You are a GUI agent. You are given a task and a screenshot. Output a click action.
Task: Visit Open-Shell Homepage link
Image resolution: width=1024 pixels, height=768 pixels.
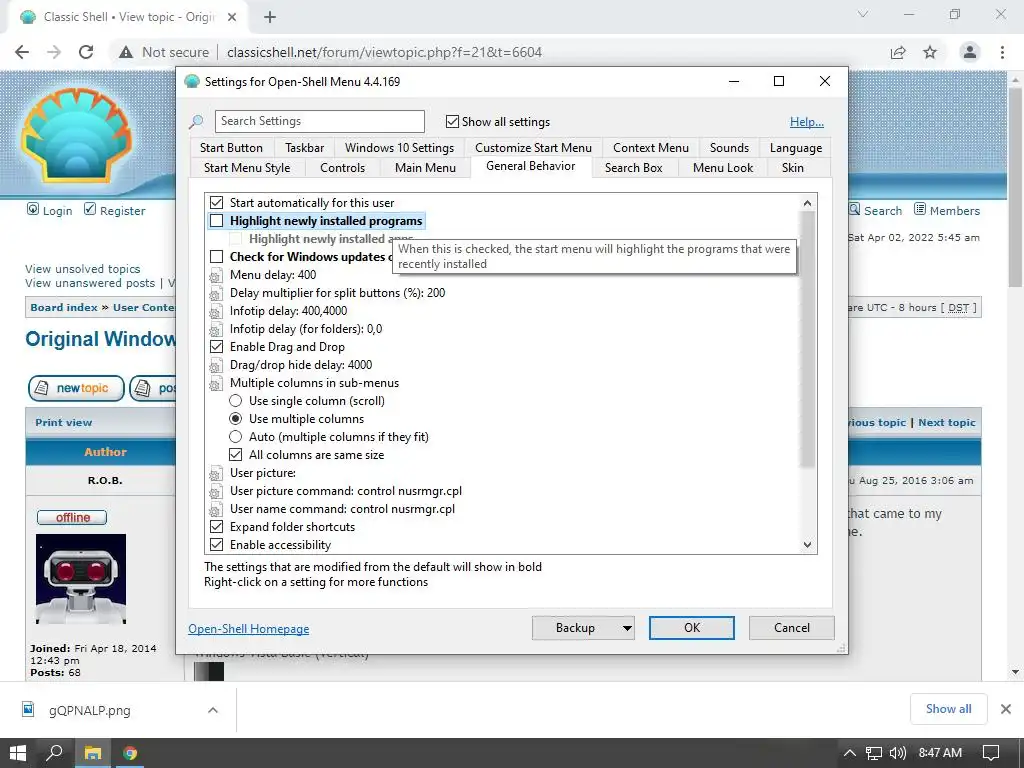249,629
